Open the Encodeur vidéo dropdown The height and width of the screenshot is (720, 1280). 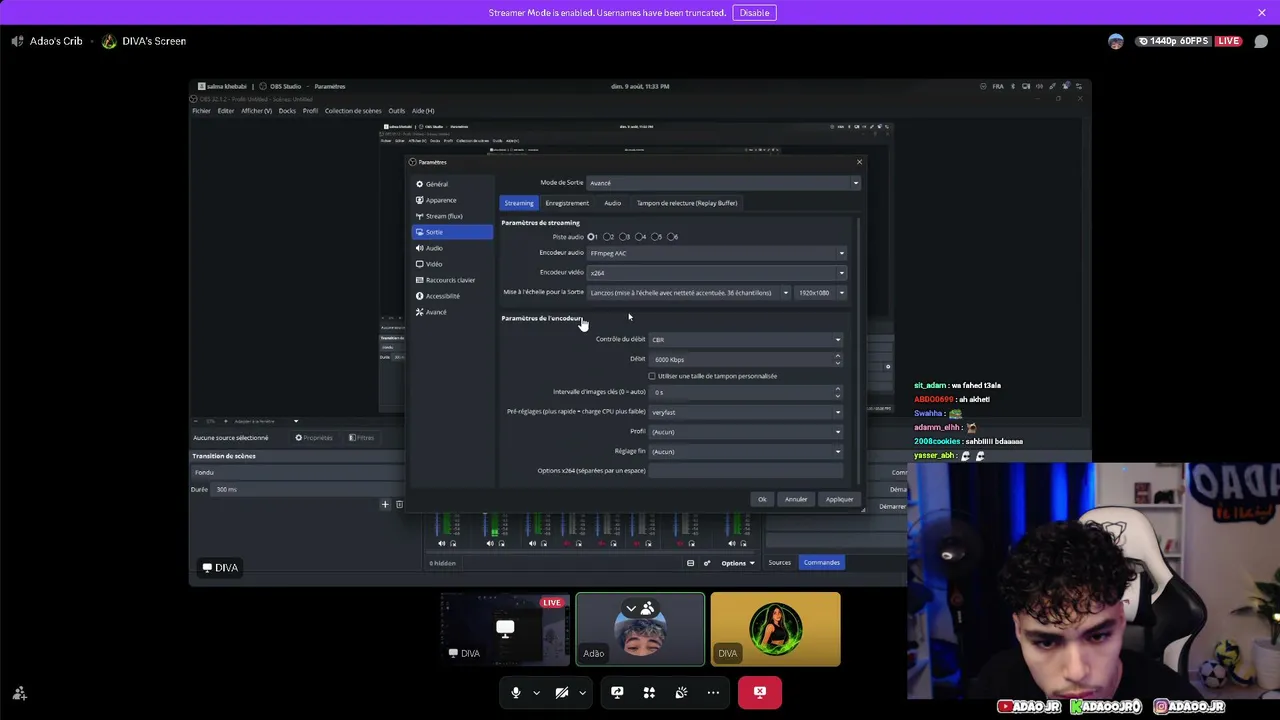(x=716, y=273)
